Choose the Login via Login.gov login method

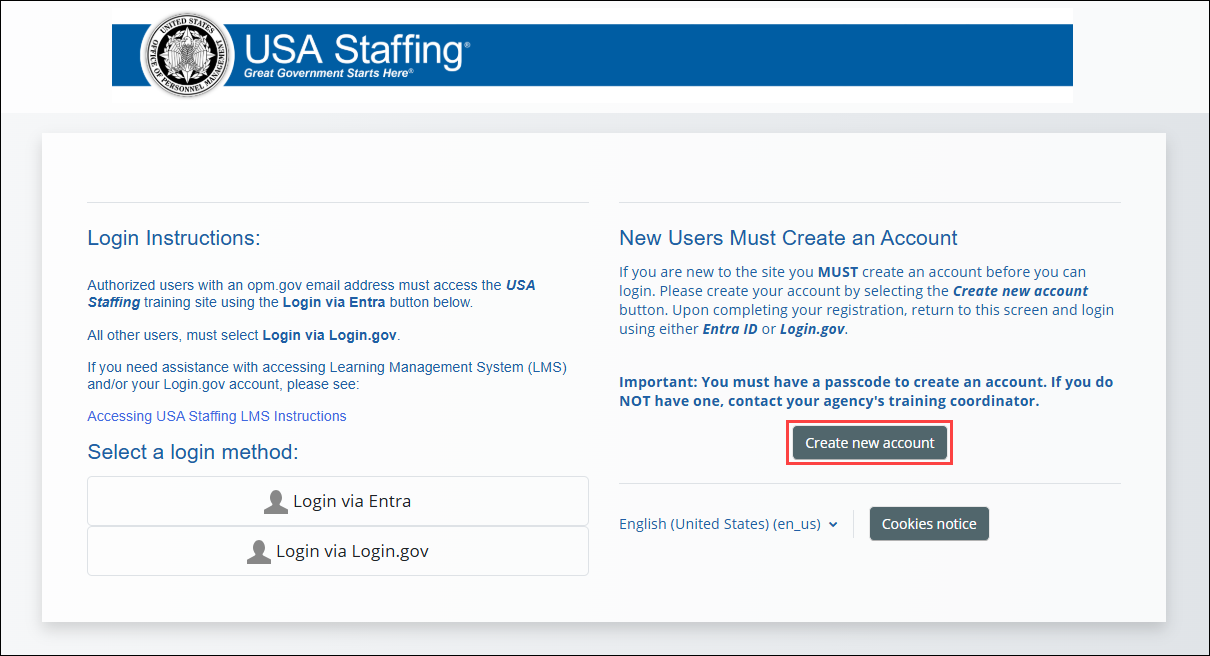coord(337,550)
